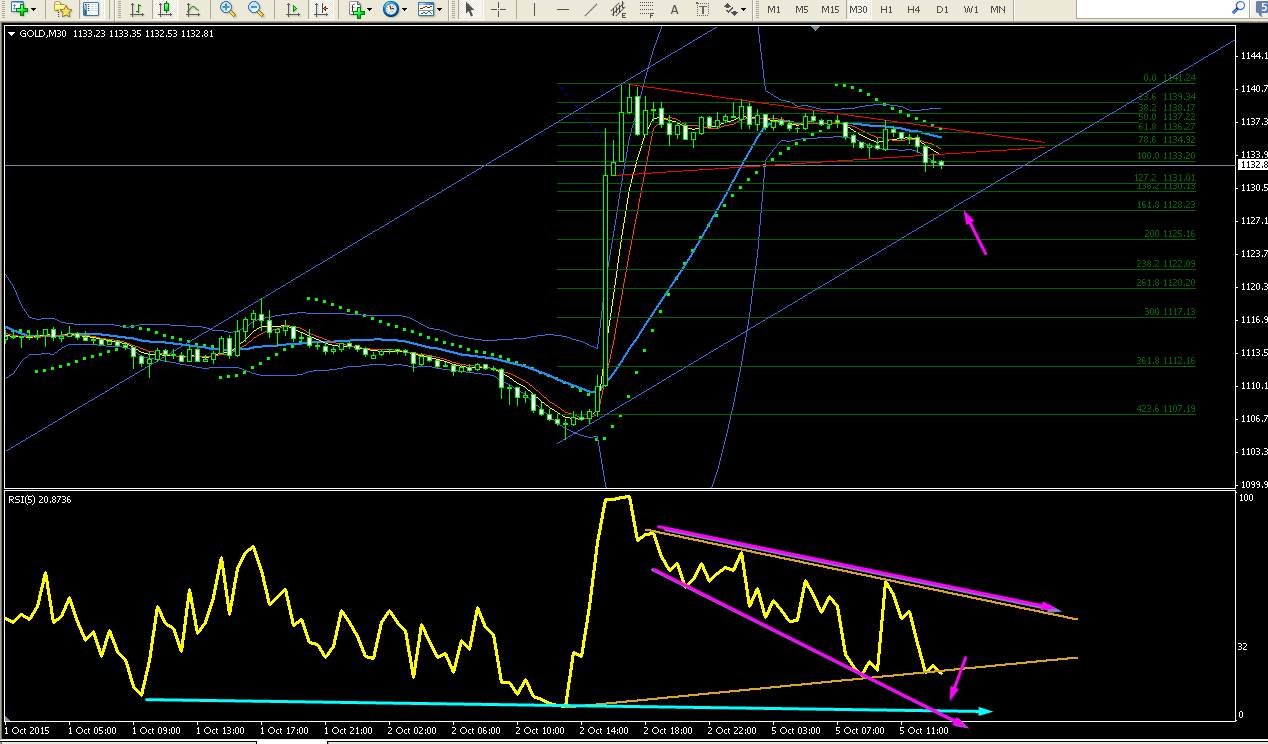Click the 1144.1 price scale label
1268x744 pixels.
tap(1253, 56)
